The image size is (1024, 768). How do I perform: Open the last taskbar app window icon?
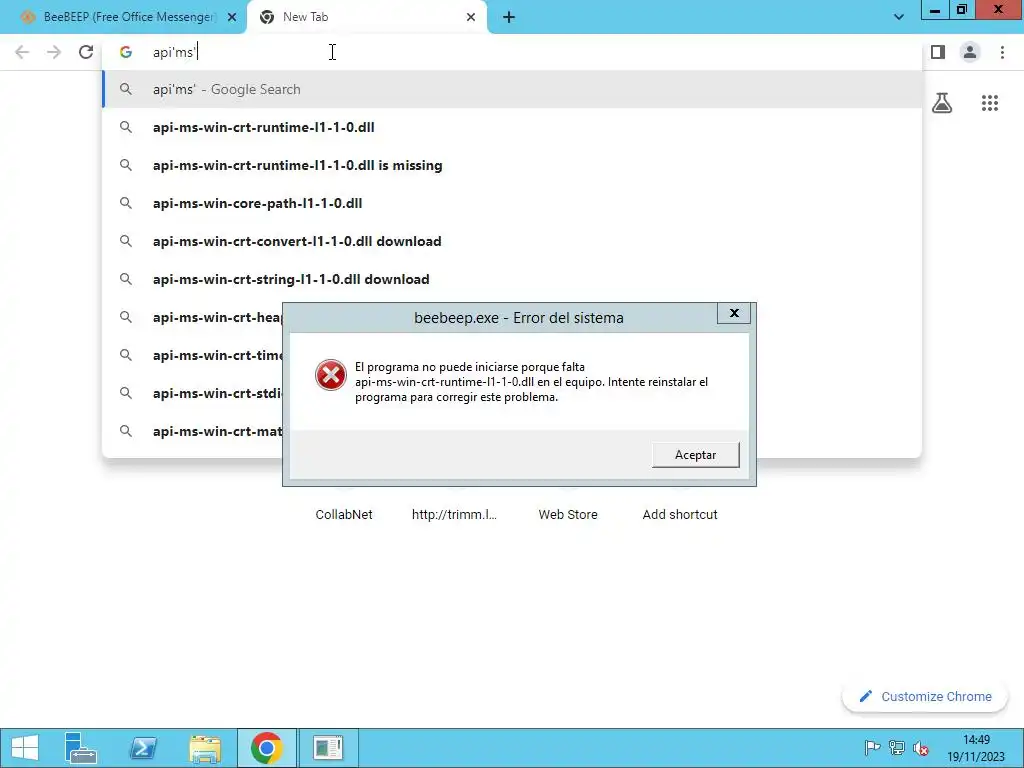(328, 748)
